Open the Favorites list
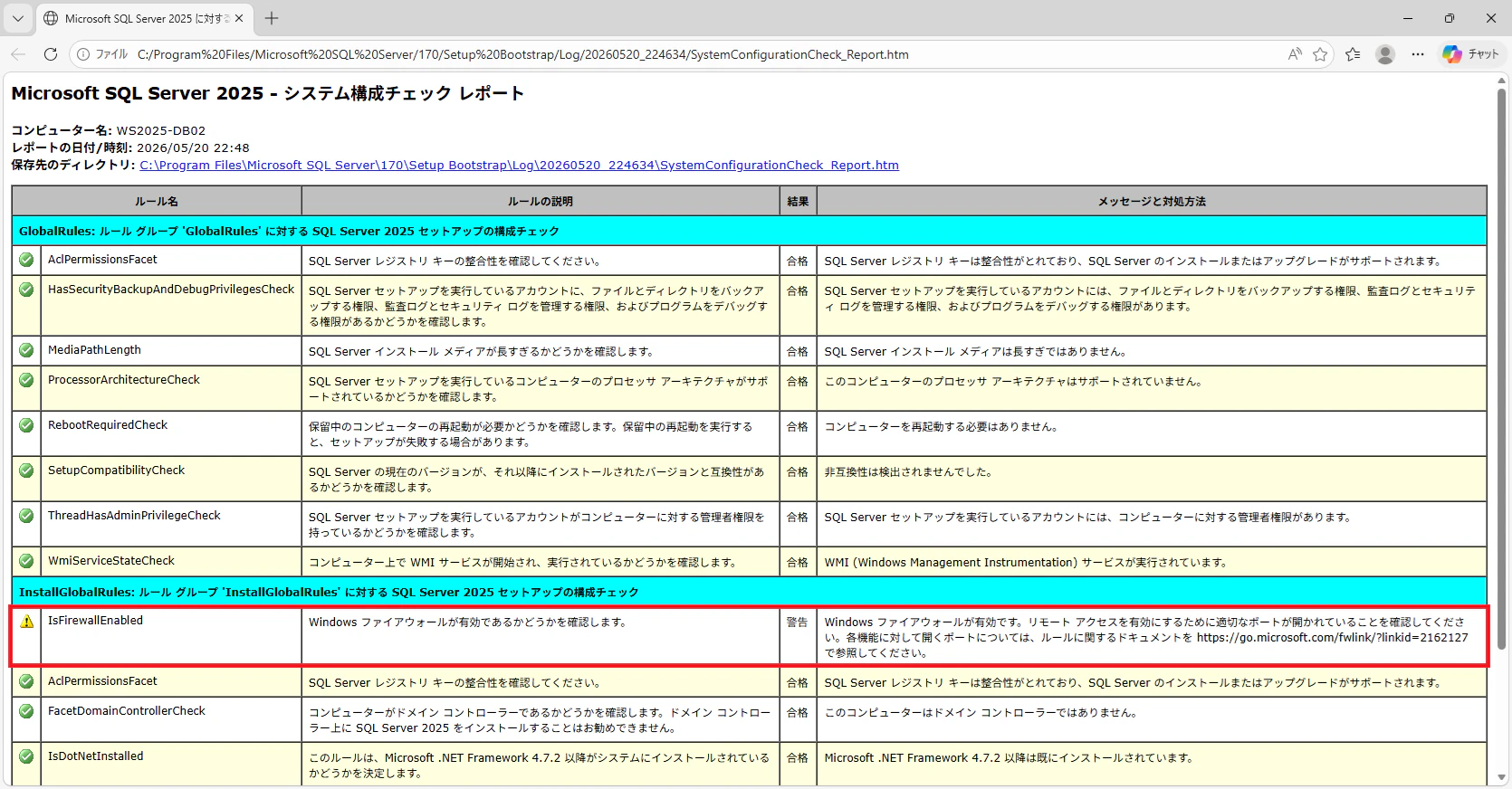 pyautogui.click(x=1353, y=54)
